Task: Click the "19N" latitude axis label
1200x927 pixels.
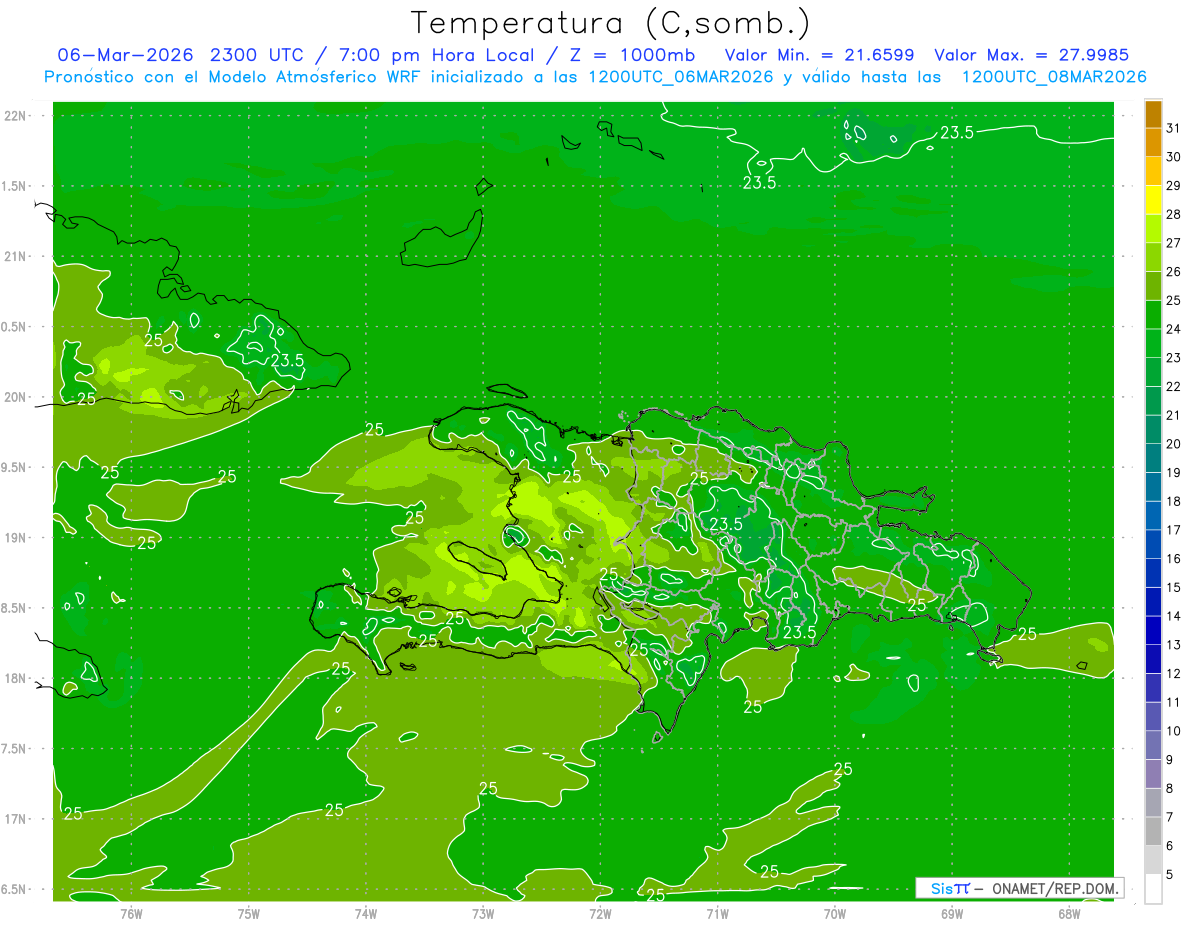Action: (x=16, y=538)
